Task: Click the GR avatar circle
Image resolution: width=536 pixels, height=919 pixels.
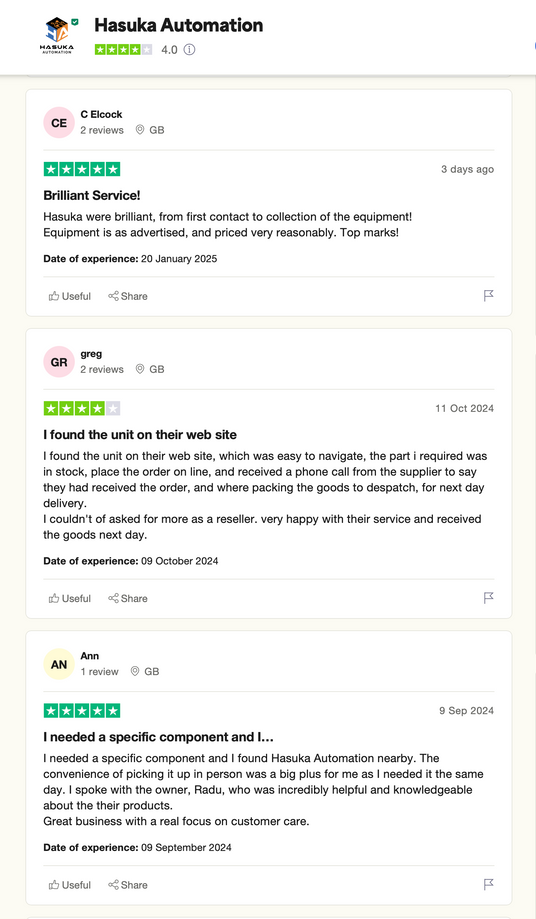Action: tap(59, 362)
